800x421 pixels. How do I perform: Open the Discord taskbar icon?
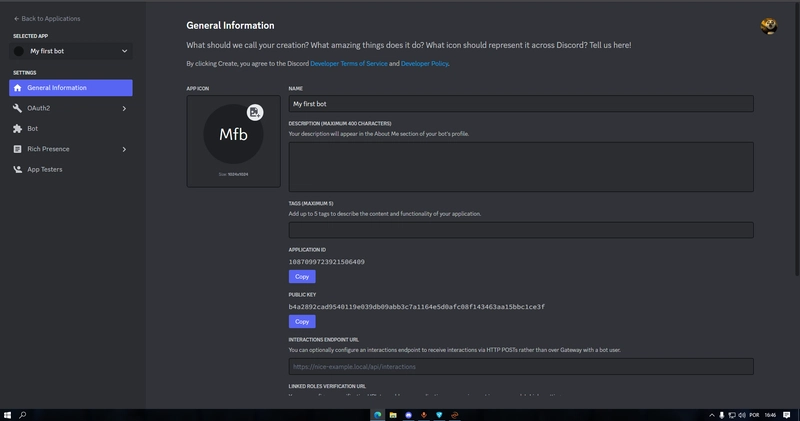[408, 415]
